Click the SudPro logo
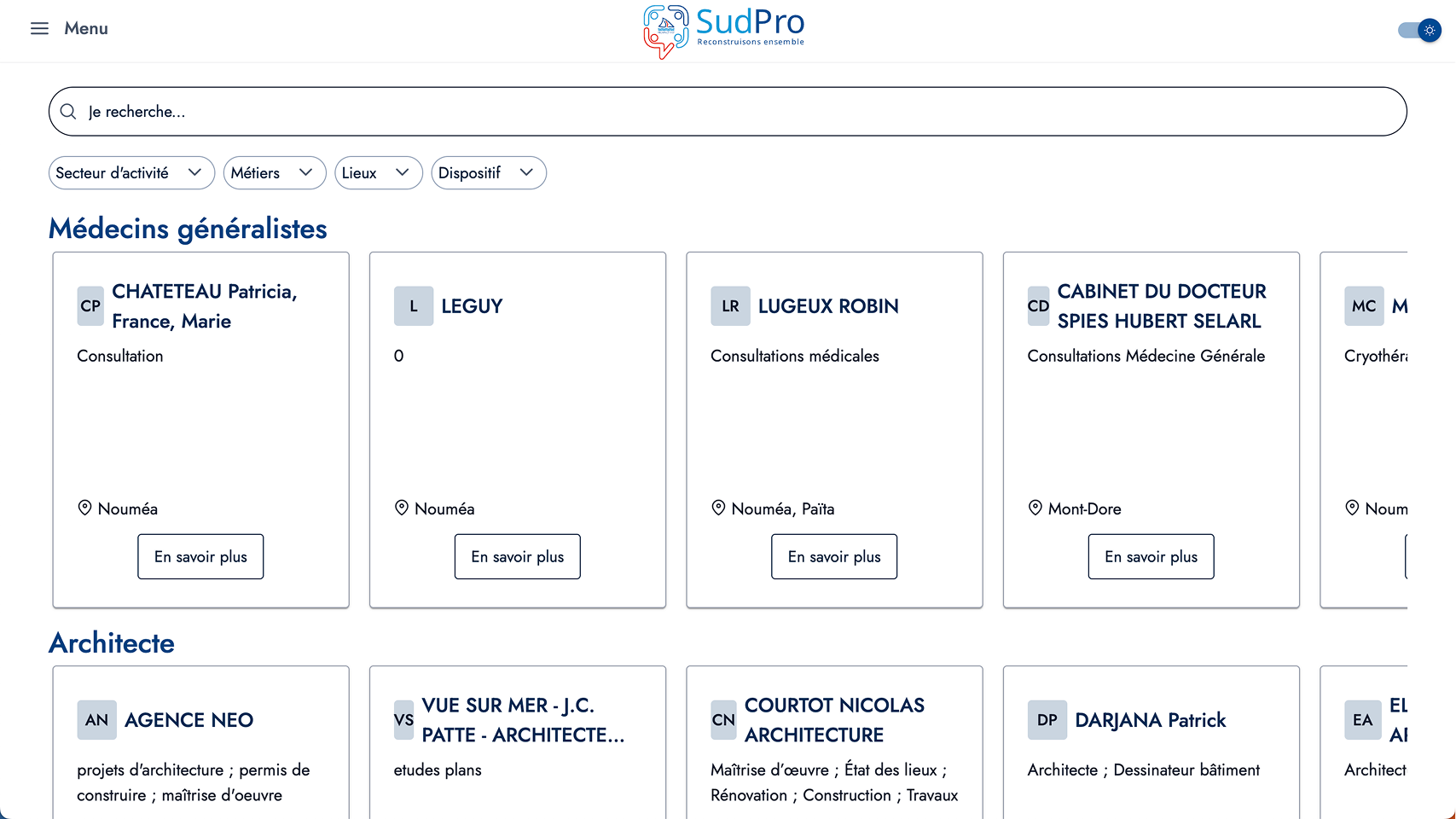The width and height of the screenshot is (1456, 819). click(x=723, y=32)
